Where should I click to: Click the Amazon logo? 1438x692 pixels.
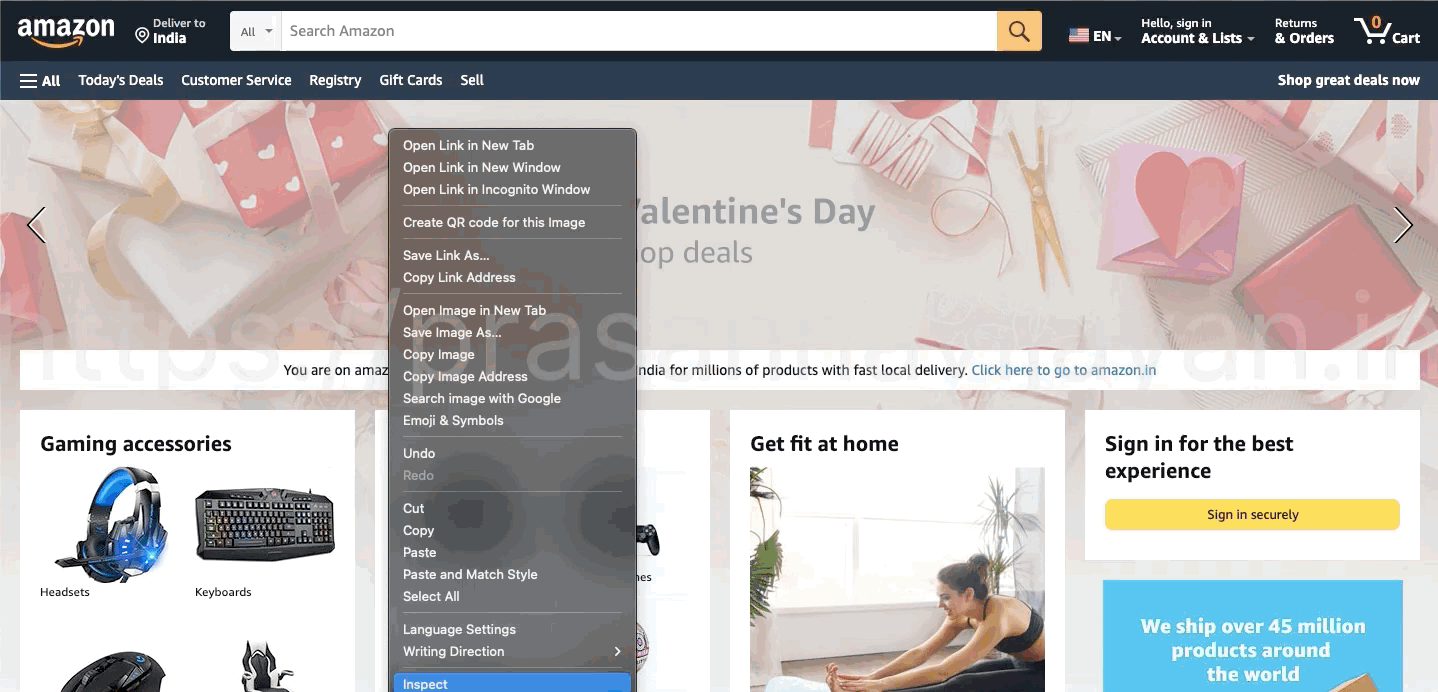66,32
